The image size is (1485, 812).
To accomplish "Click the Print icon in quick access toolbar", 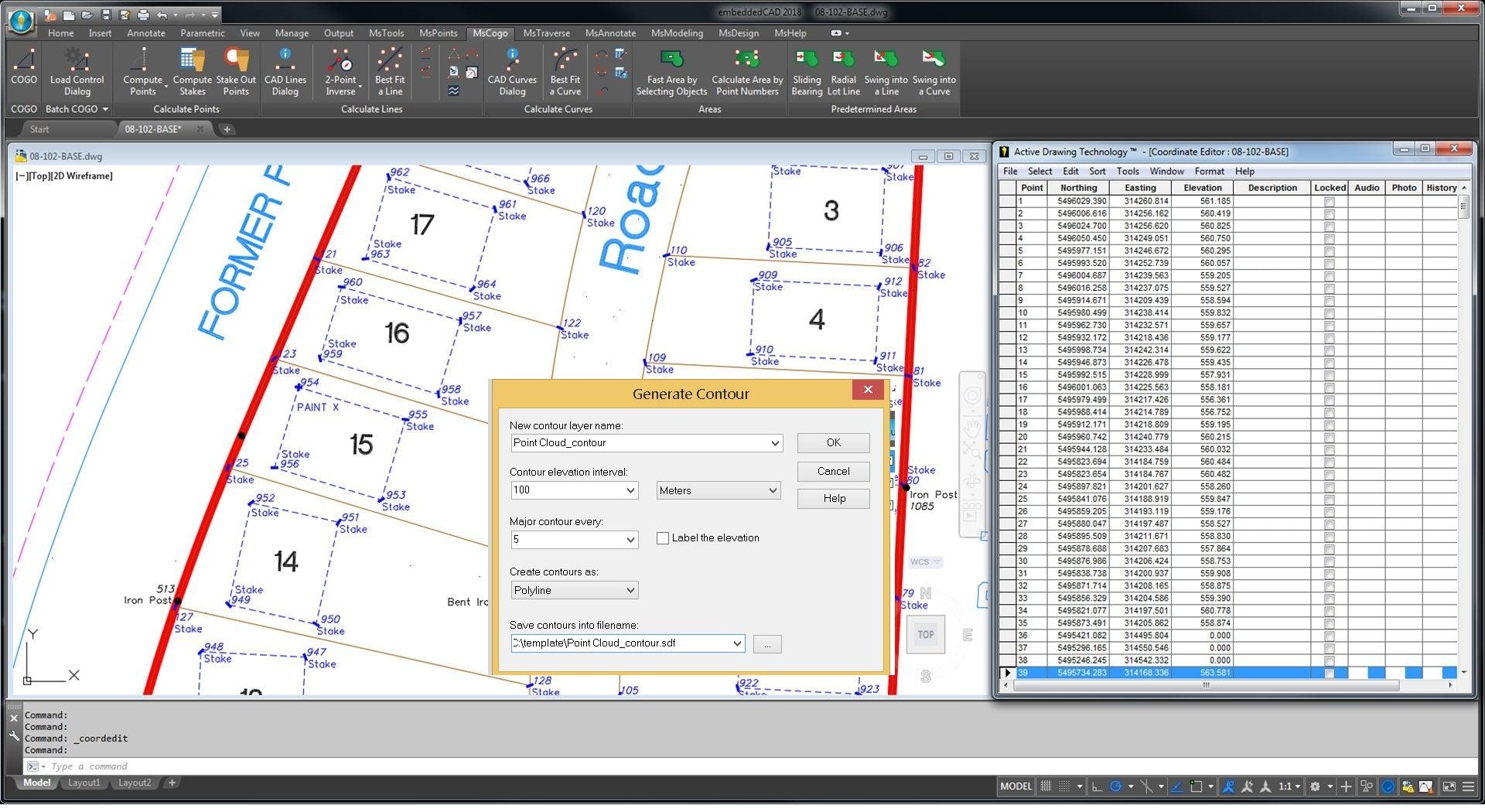I will pyautogui.click(x=143, y=14).
